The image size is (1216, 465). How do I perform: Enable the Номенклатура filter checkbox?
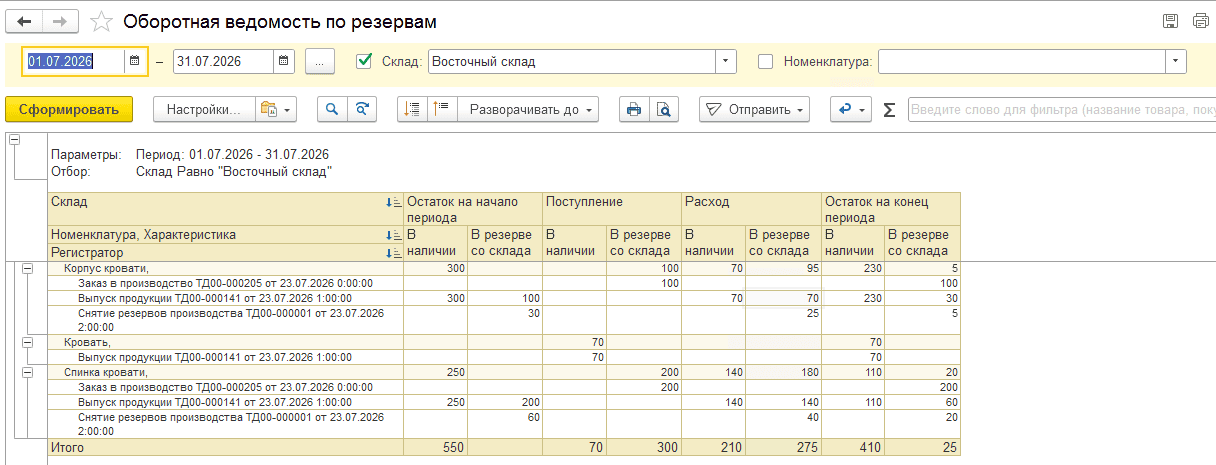[x=766, y=61]
